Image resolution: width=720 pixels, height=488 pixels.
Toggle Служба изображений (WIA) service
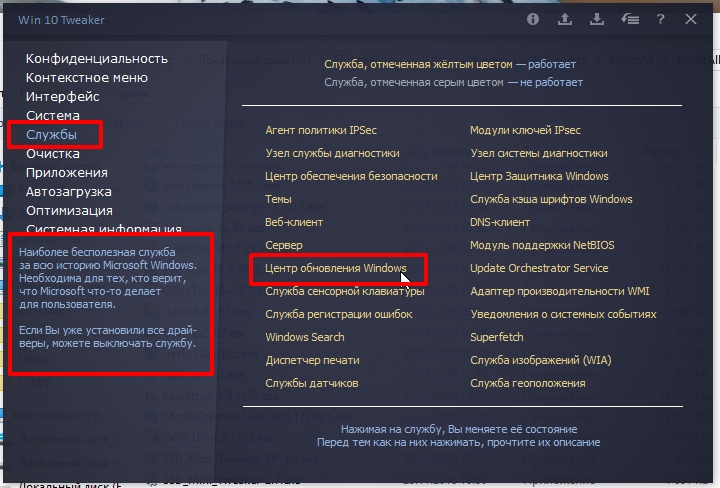tap(540, 360)
